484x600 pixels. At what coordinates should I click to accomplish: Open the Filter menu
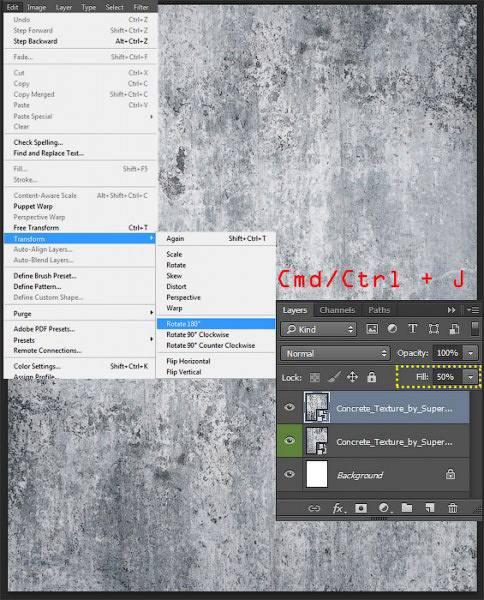141,7
